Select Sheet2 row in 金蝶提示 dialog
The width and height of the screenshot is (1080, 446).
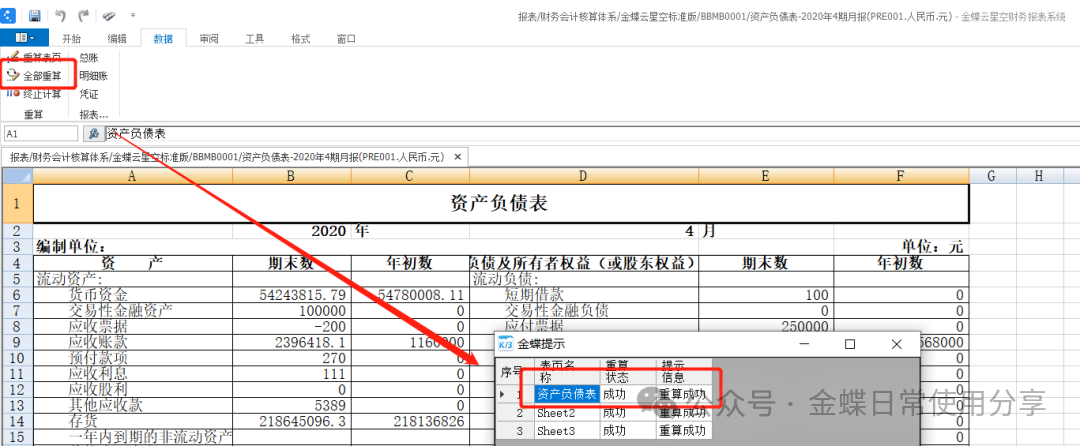(556, 413)
